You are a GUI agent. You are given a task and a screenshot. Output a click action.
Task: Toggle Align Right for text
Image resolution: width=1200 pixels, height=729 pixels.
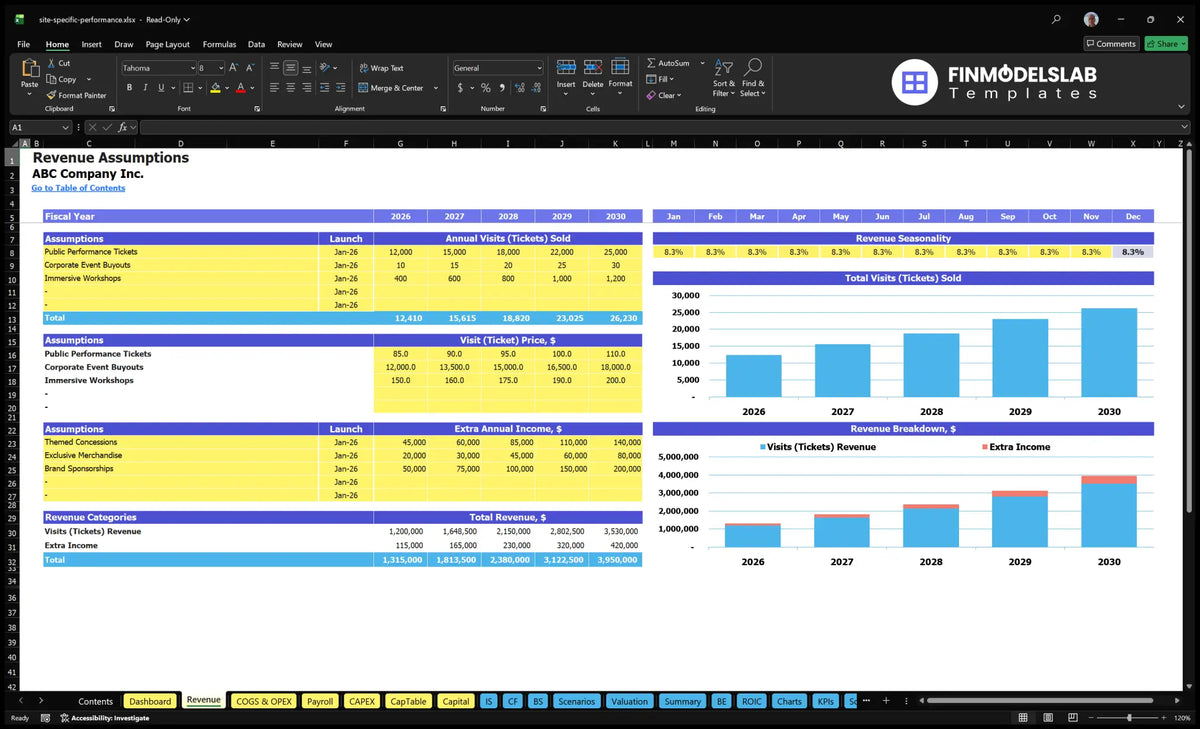coord(306,88)
